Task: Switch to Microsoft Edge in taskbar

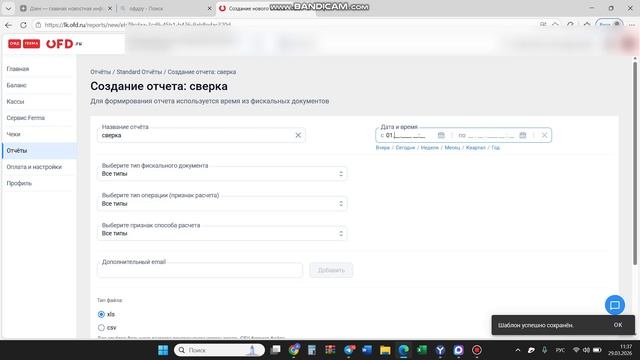Action: [403, 350]
